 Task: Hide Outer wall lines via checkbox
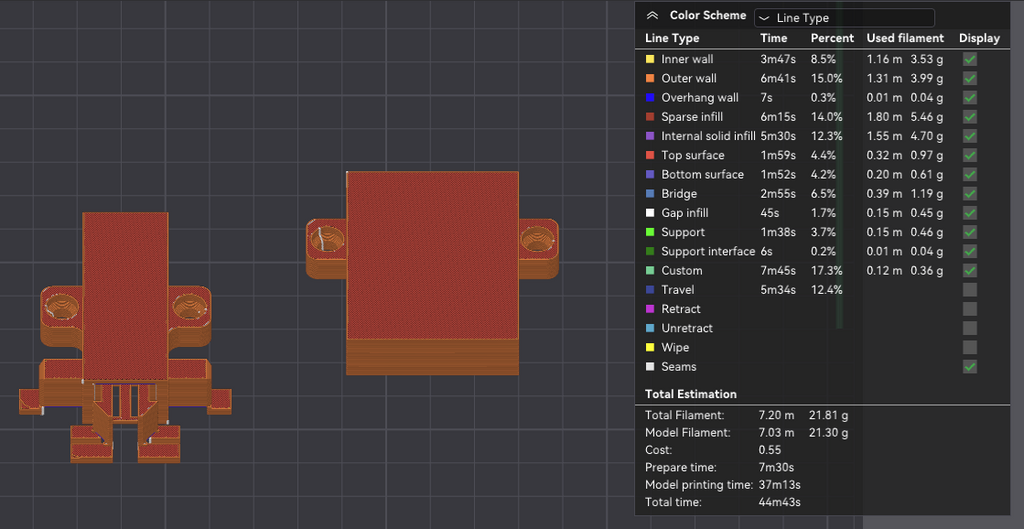[x=970, y=78]
